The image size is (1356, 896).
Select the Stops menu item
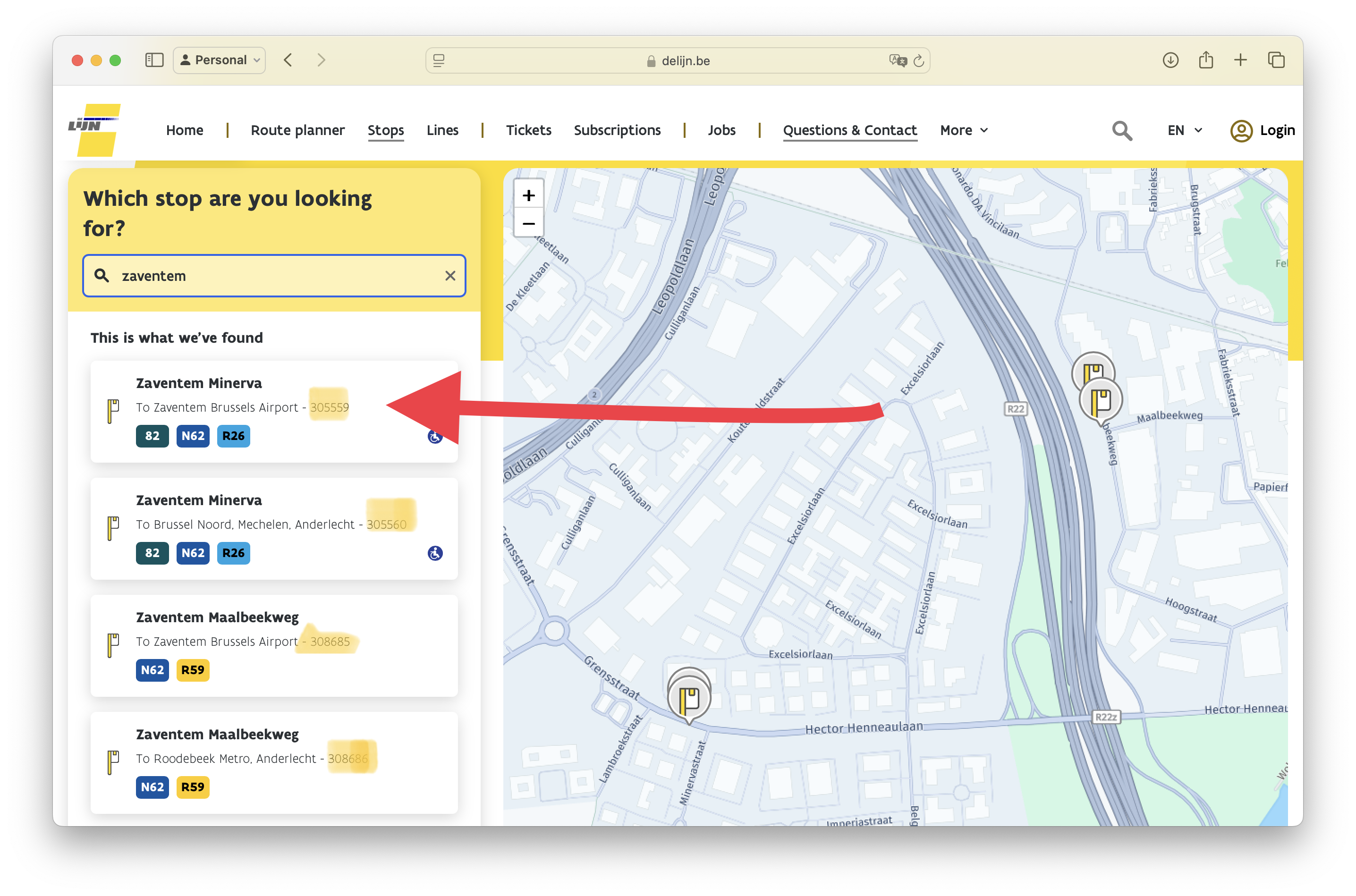386,130
